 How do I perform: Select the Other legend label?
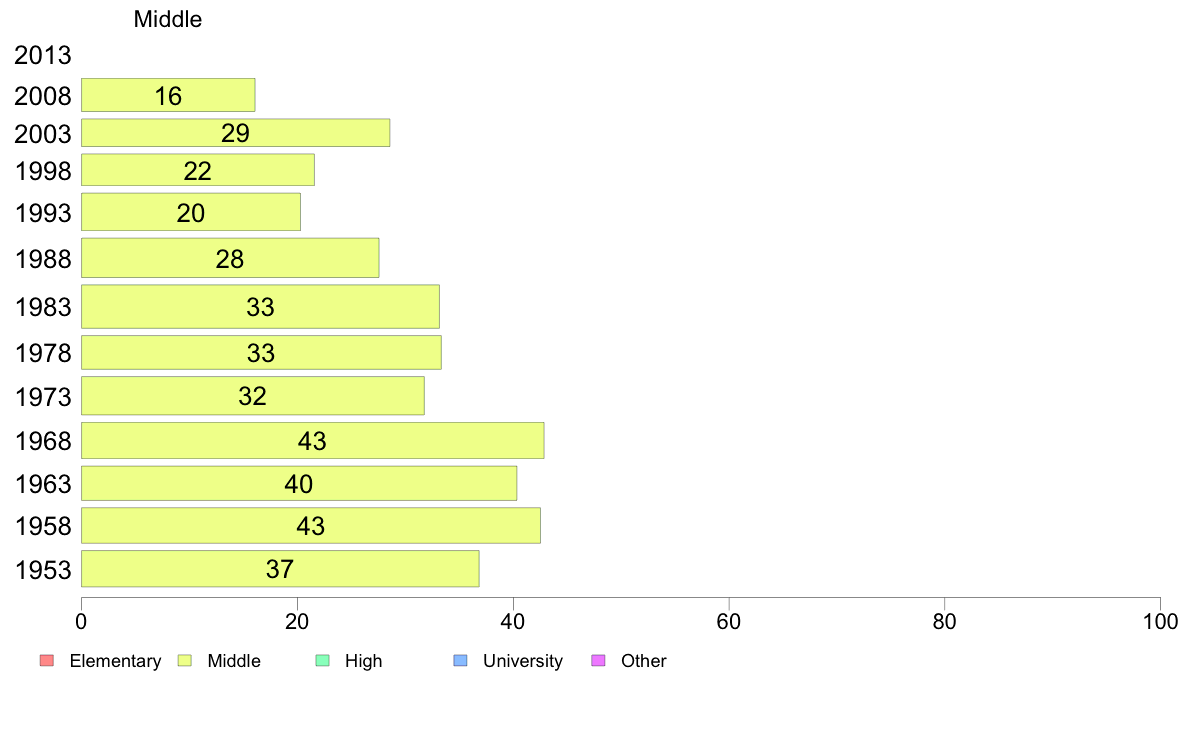(643, 661)
